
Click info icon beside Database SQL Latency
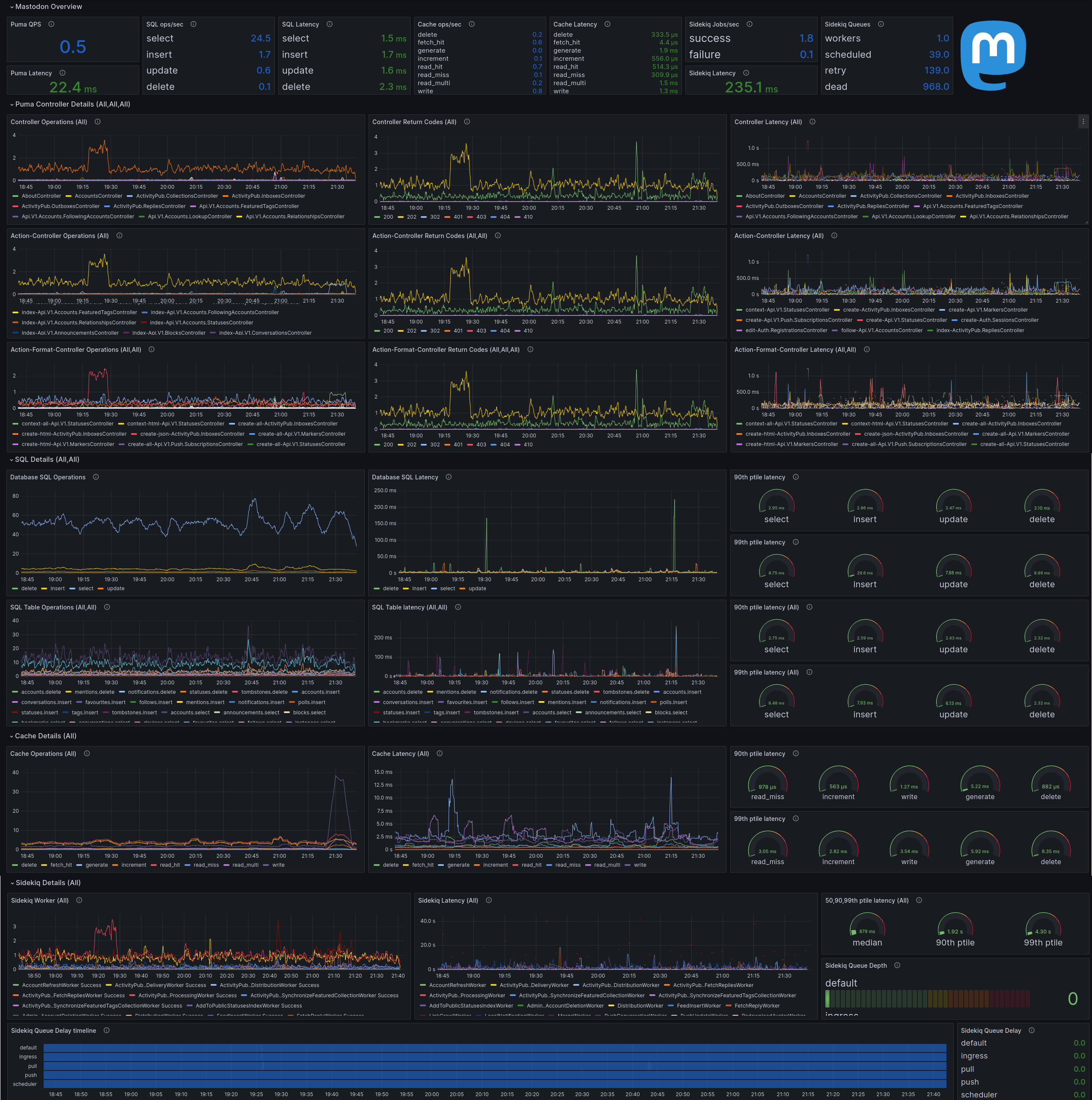(449, 477)
